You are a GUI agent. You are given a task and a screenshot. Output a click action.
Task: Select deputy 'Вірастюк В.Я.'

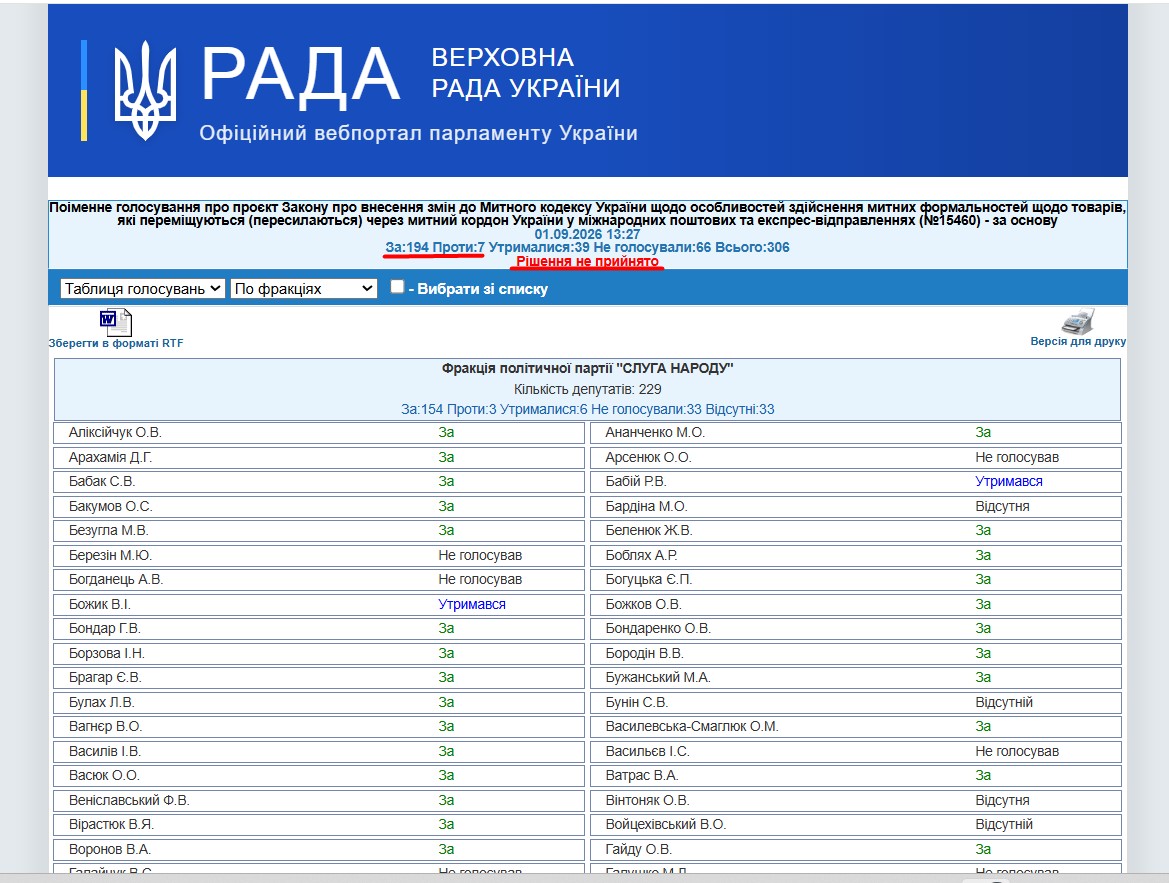pyautogui.click(x=111, y=824)
